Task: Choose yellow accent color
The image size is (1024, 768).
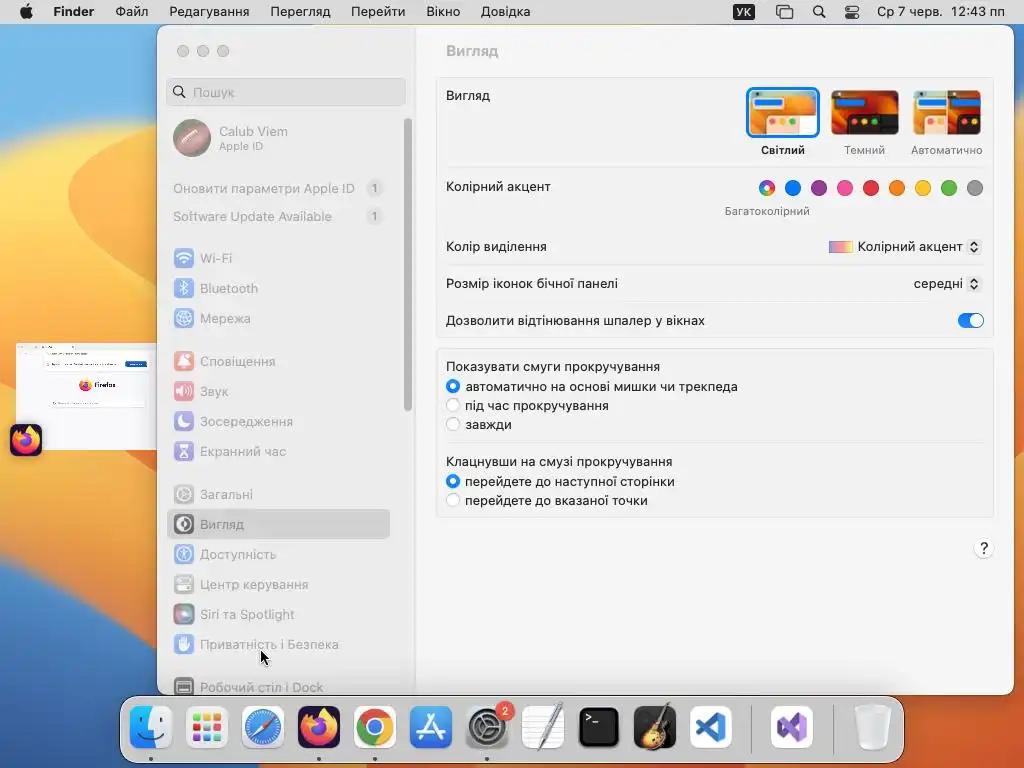Action: coord(923,188)
